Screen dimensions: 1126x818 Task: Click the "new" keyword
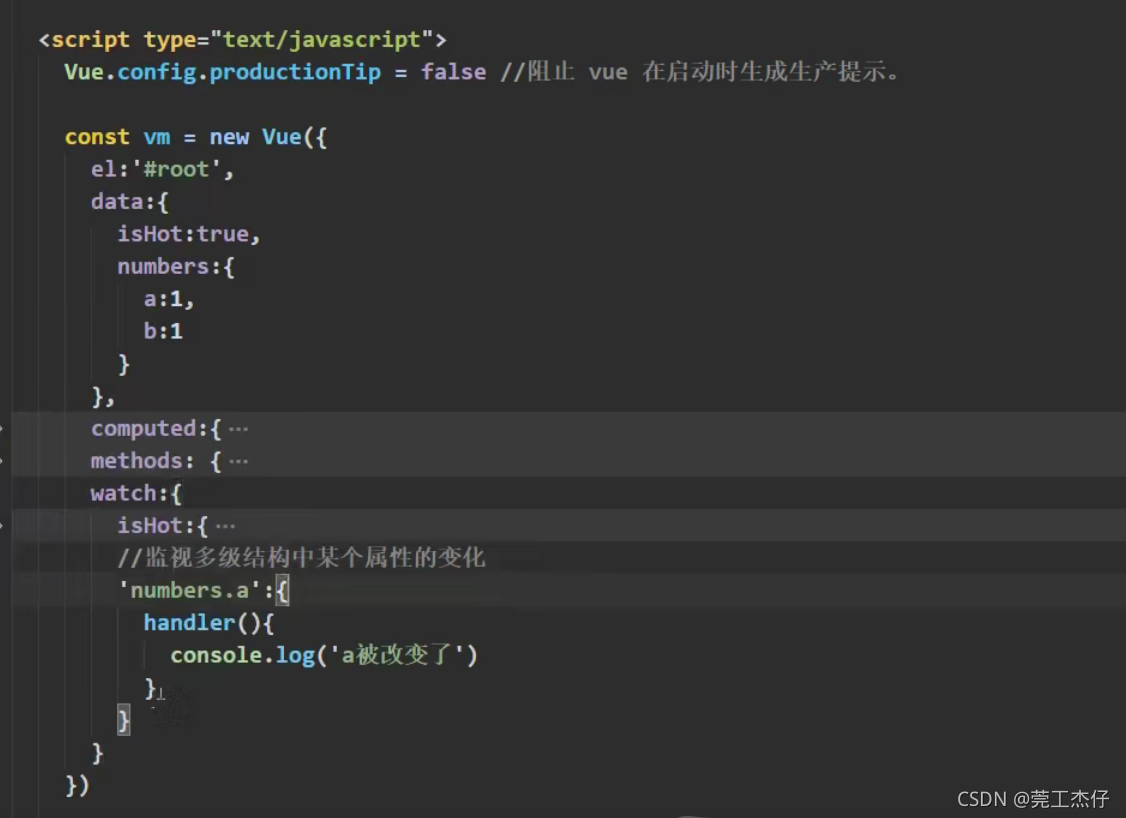pyautogui.click(x=229, y=137)
